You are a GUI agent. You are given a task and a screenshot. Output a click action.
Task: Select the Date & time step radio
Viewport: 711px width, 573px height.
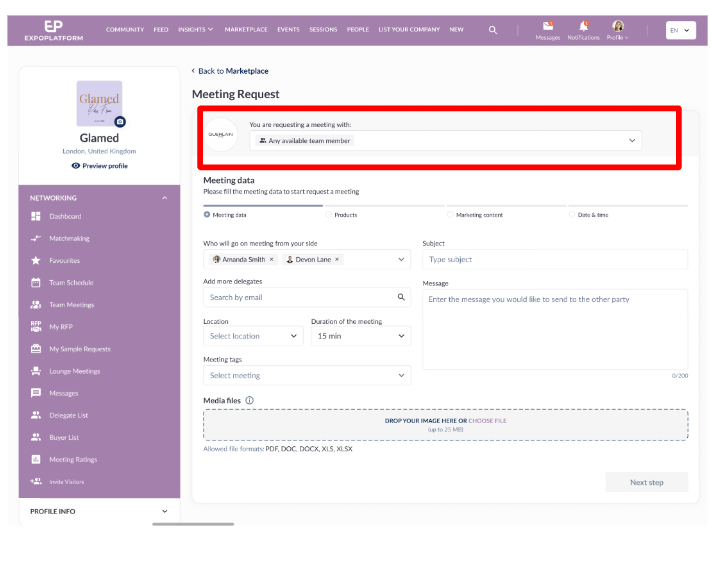click(572, 214)
